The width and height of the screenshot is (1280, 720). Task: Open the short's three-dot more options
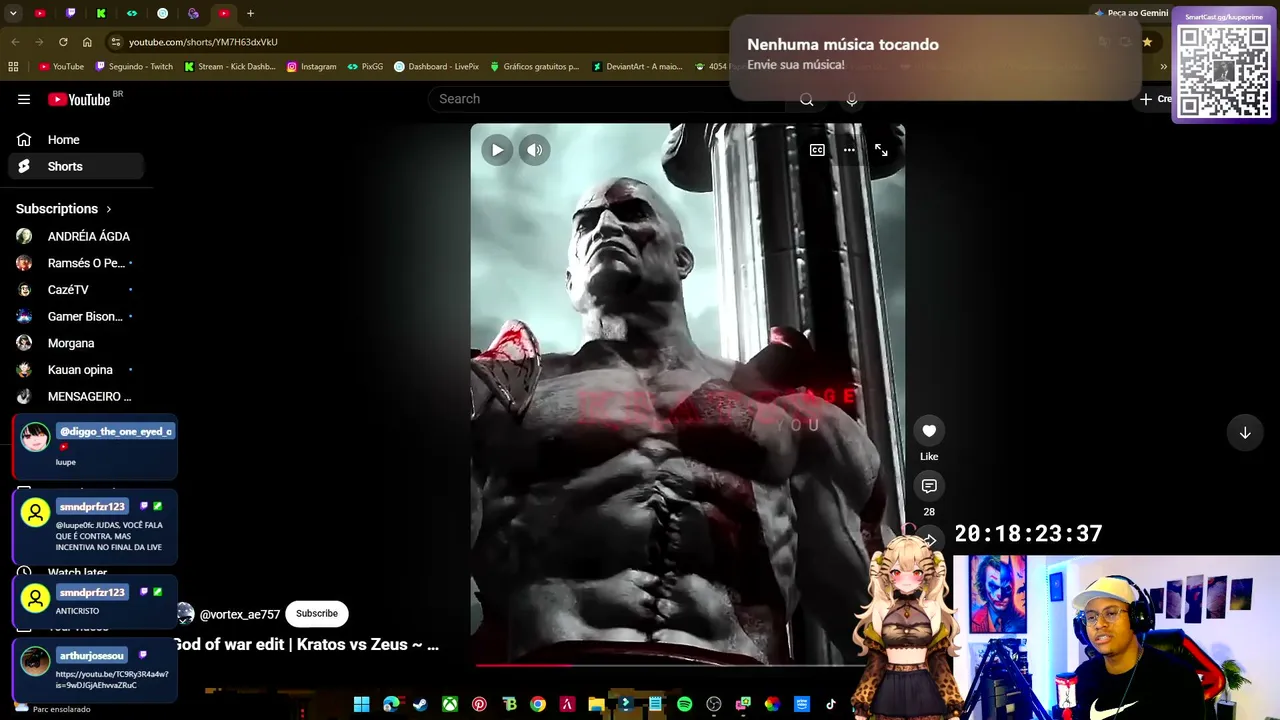tap(849, 150)
